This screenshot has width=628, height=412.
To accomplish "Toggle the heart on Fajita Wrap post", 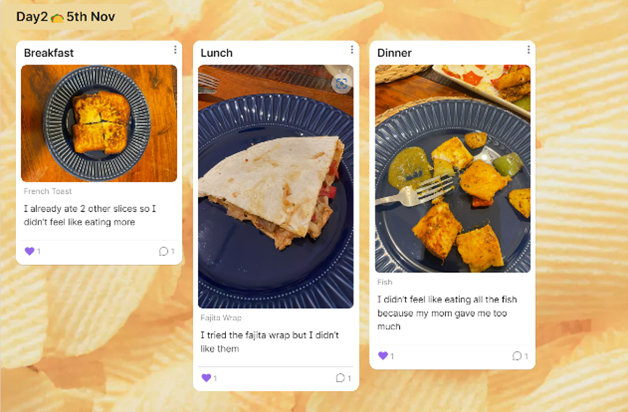I will click(206, 378).
